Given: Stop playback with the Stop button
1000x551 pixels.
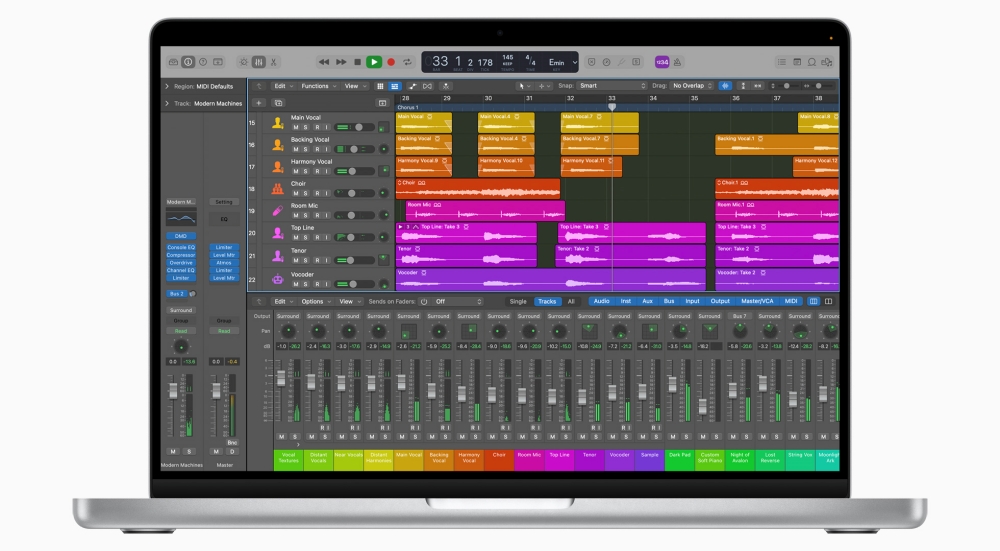Looking at the screenshot, I should (358, 62).
